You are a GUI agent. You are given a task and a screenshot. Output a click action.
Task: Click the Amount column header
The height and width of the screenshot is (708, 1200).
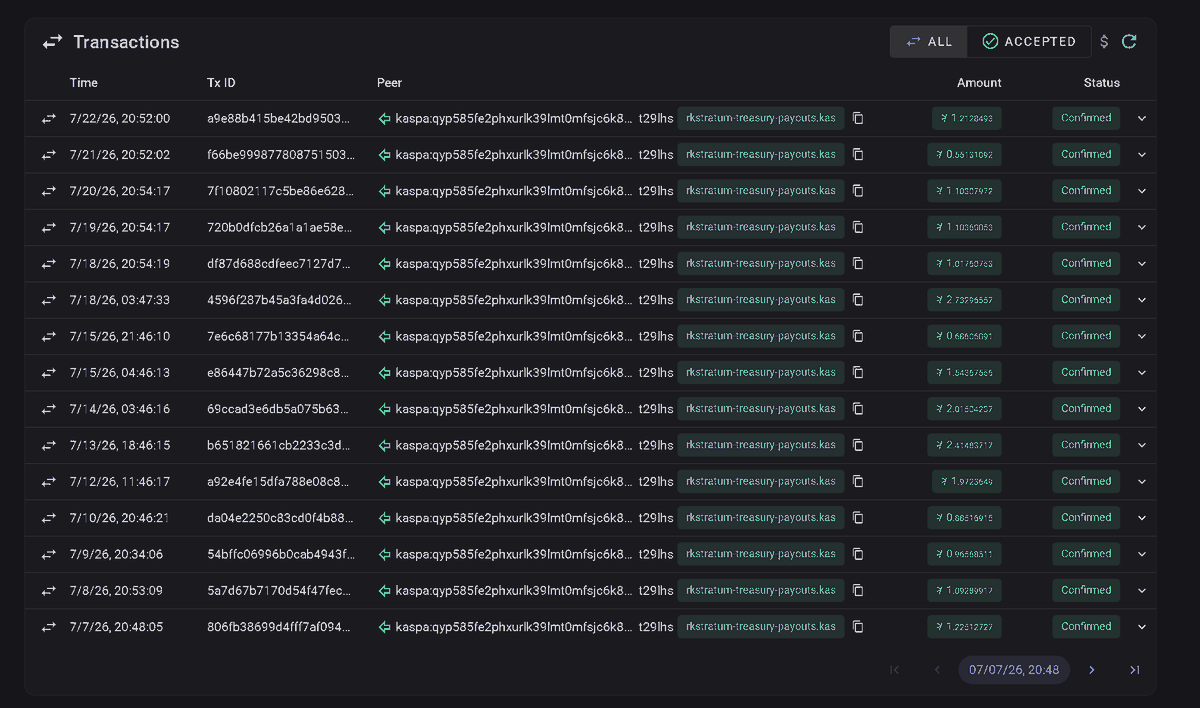(x=979, y=83)
